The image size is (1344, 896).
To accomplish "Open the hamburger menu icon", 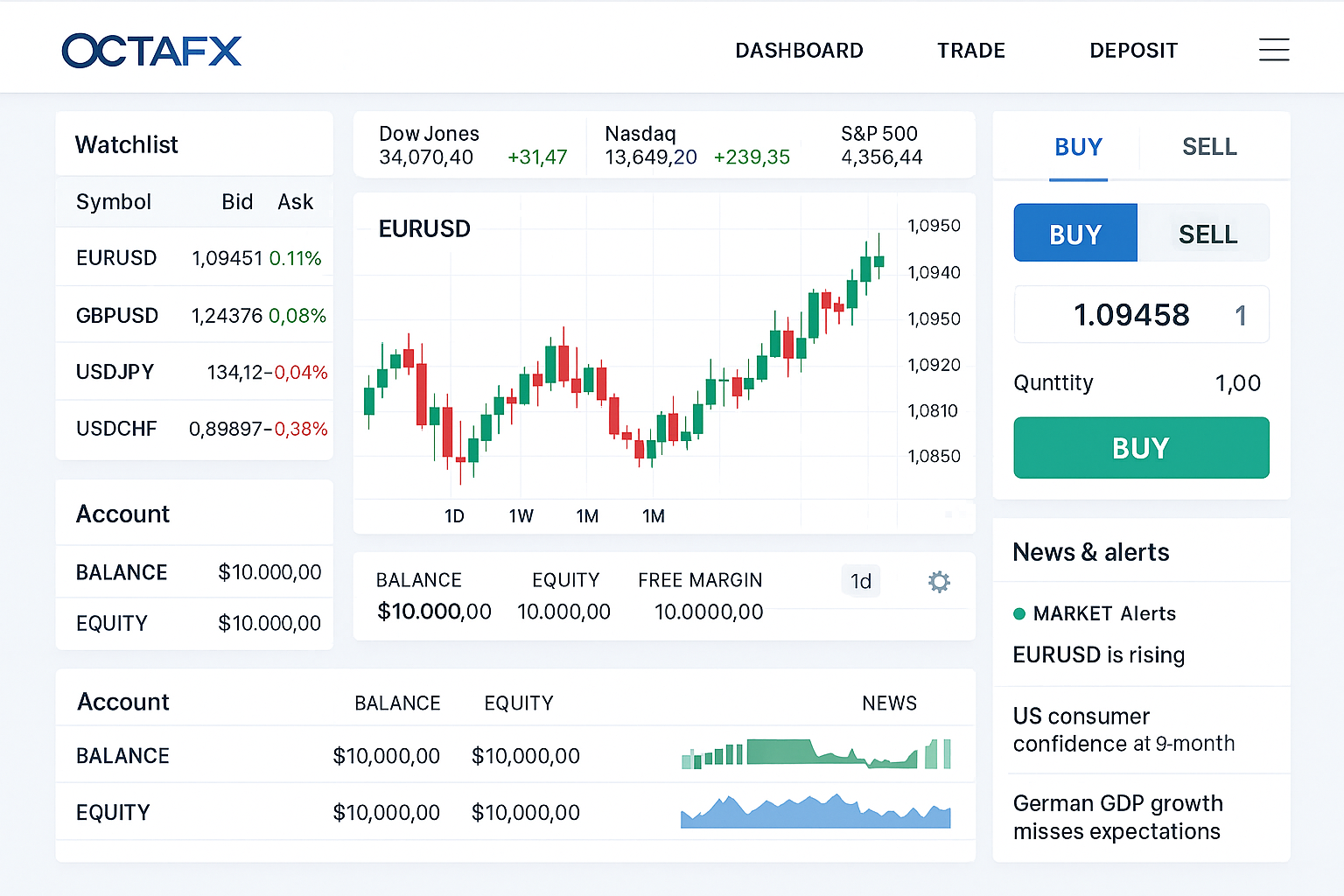I will [x=1274, y=50].
